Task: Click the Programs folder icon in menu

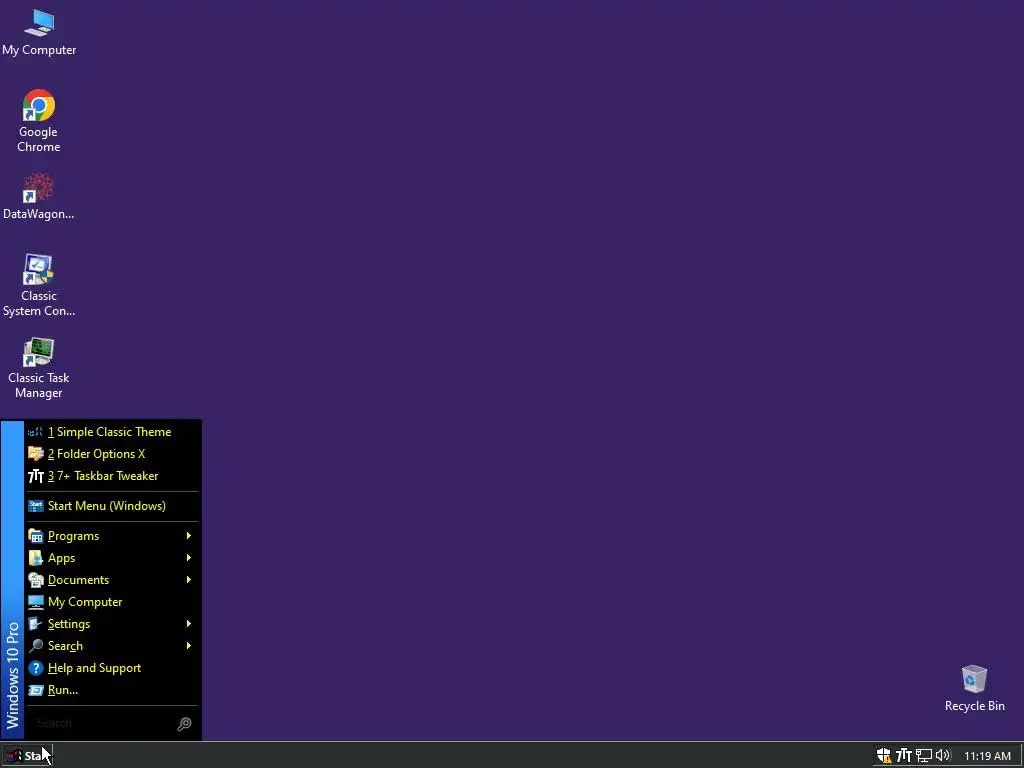Action: [36, 536]
